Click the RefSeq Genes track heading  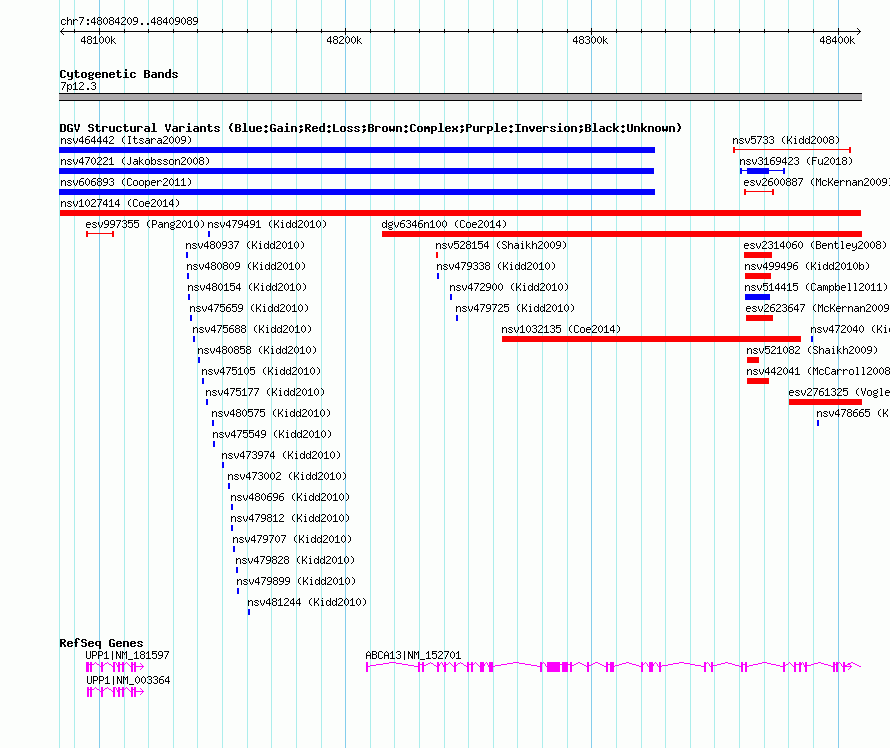pyautogui.click(x=101, y=643)
